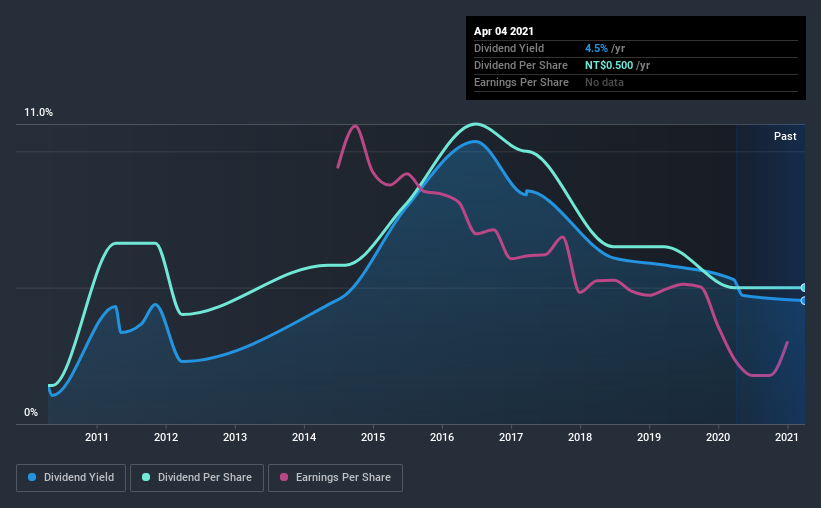Viewport: 821px width, 508px height.
Task: Click the 'No data' earnings value in tooltip
Action: [604, 82]
